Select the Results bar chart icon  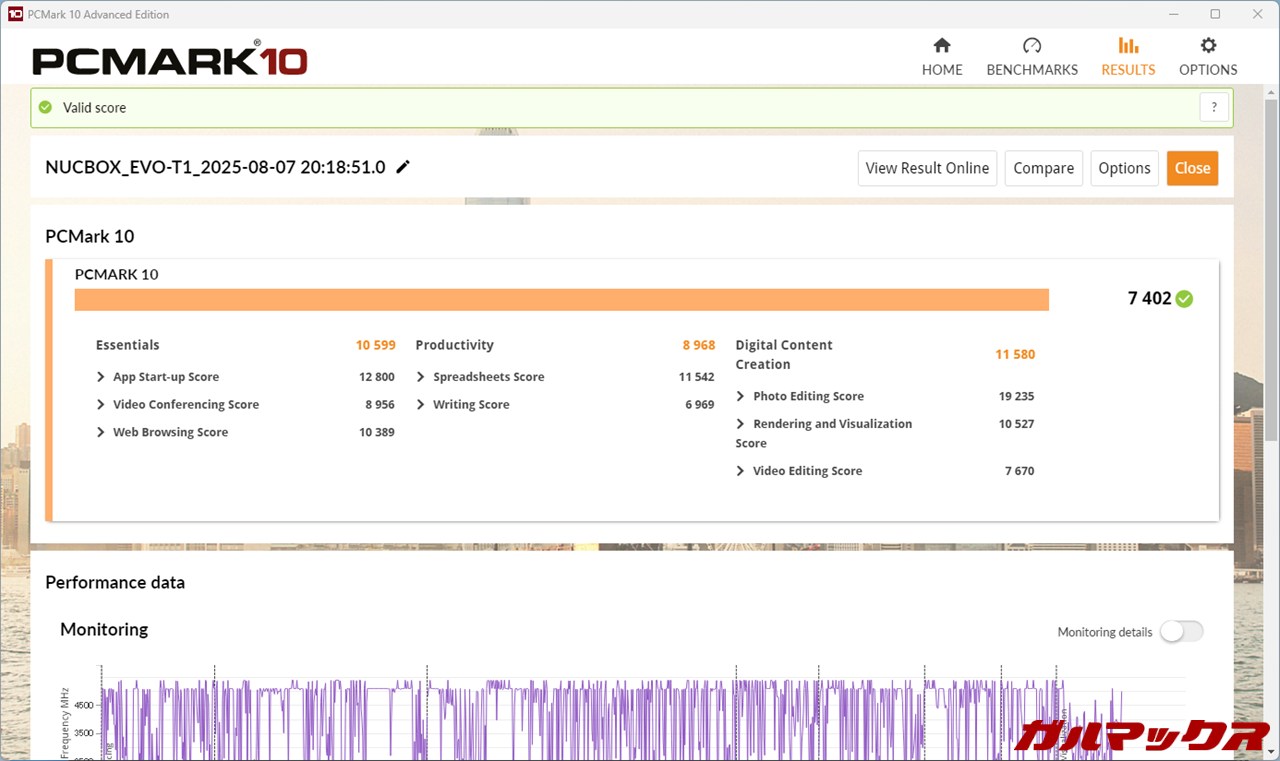1128,46
